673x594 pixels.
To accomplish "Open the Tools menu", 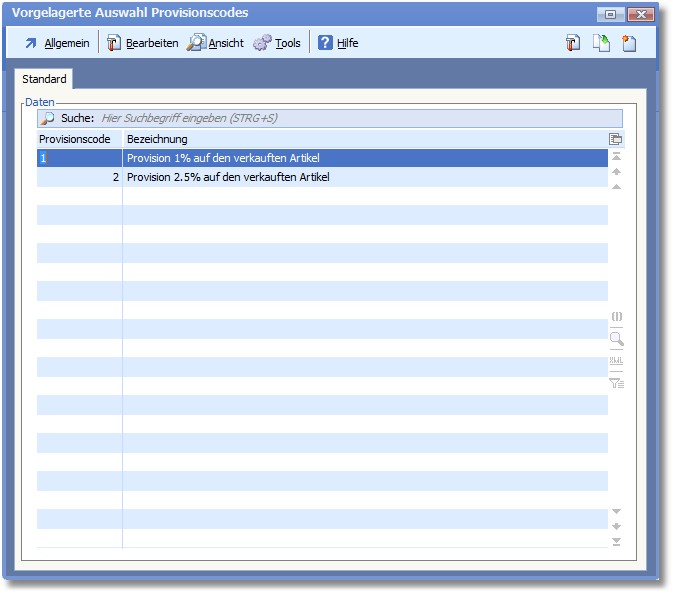I will coord(277,43).
